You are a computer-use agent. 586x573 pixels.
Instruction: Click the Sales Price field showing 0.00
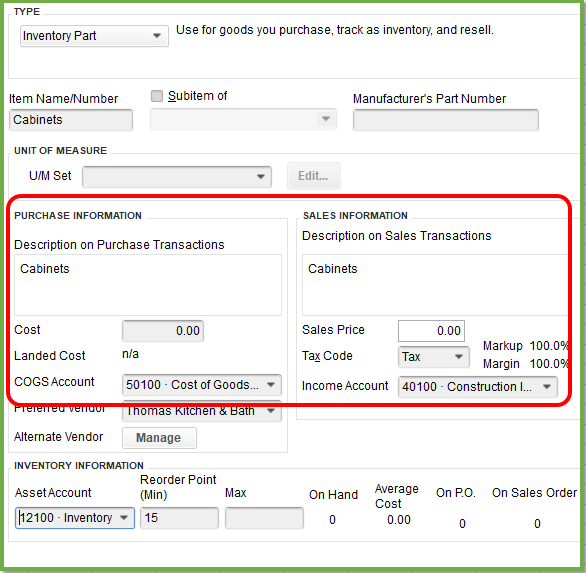point(431,331)
